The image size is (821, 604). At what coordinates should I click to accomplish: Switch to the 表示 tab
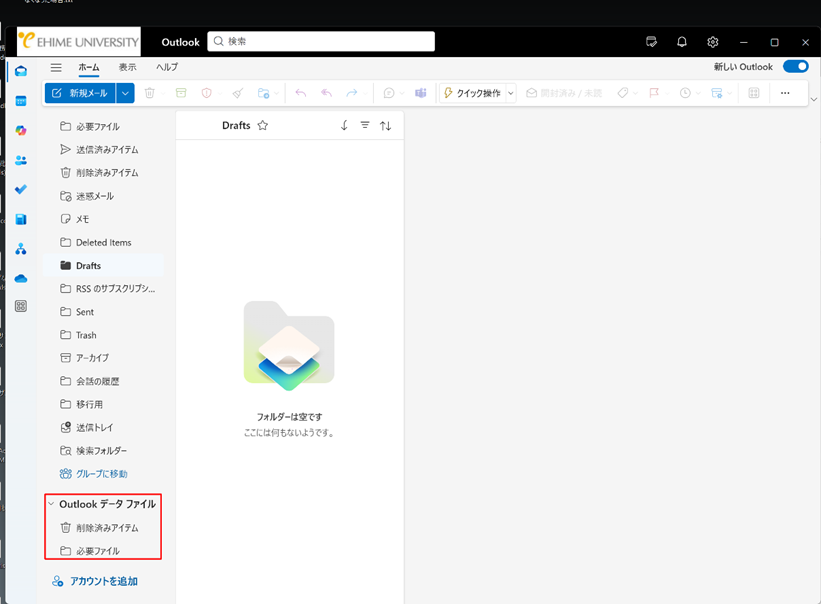(127, 67)
